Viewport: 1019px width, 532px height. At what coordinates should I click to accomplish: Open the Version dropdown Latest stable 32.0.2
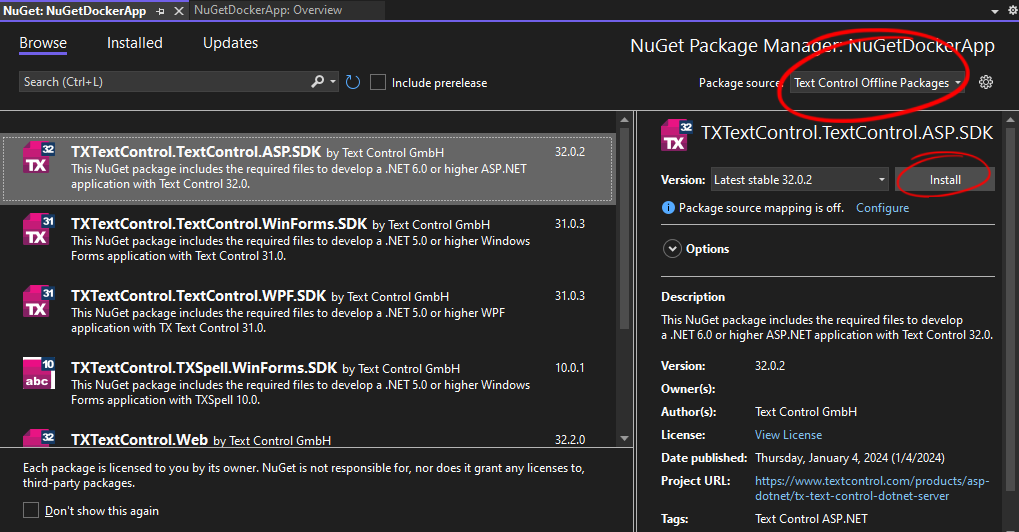(x=800, y=180)
